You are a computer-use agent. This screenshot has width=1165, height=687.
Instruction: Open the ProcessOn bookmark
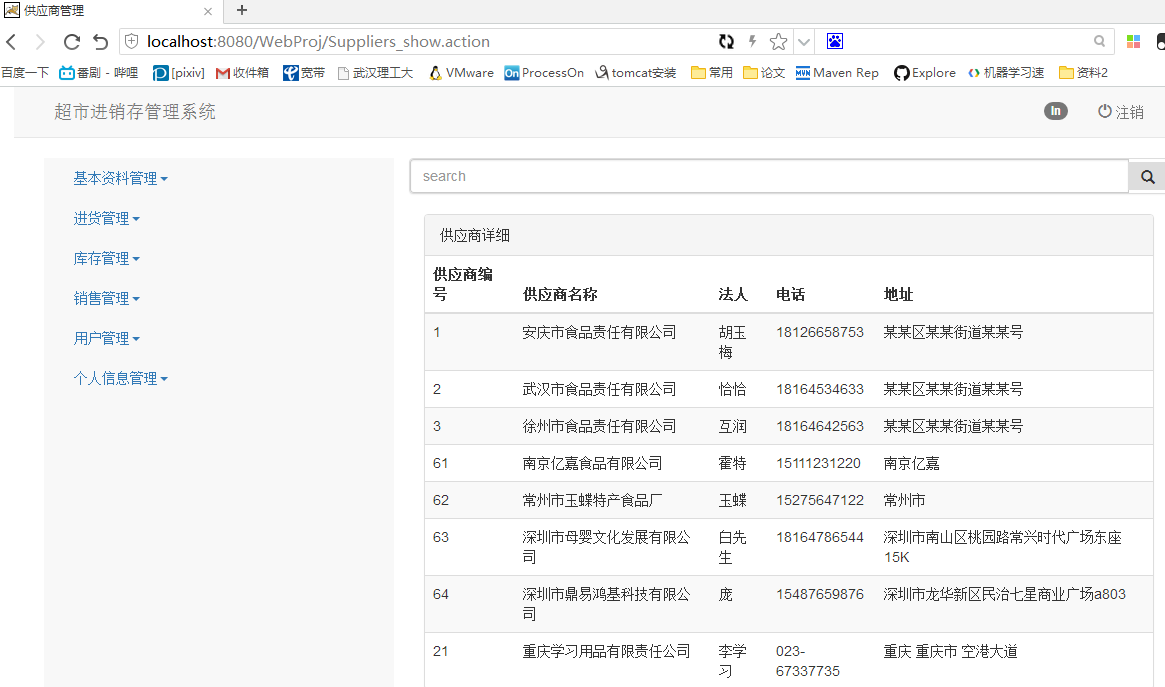[544, 73]
